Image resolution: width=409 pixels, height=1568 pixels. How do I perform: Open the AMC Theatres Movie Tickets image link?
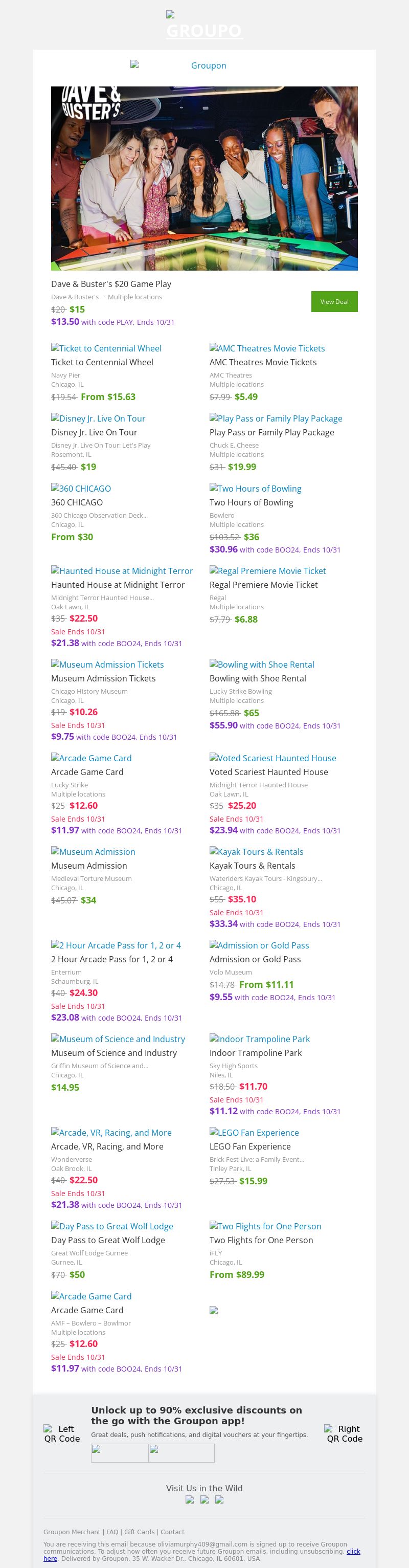[266, 348]
